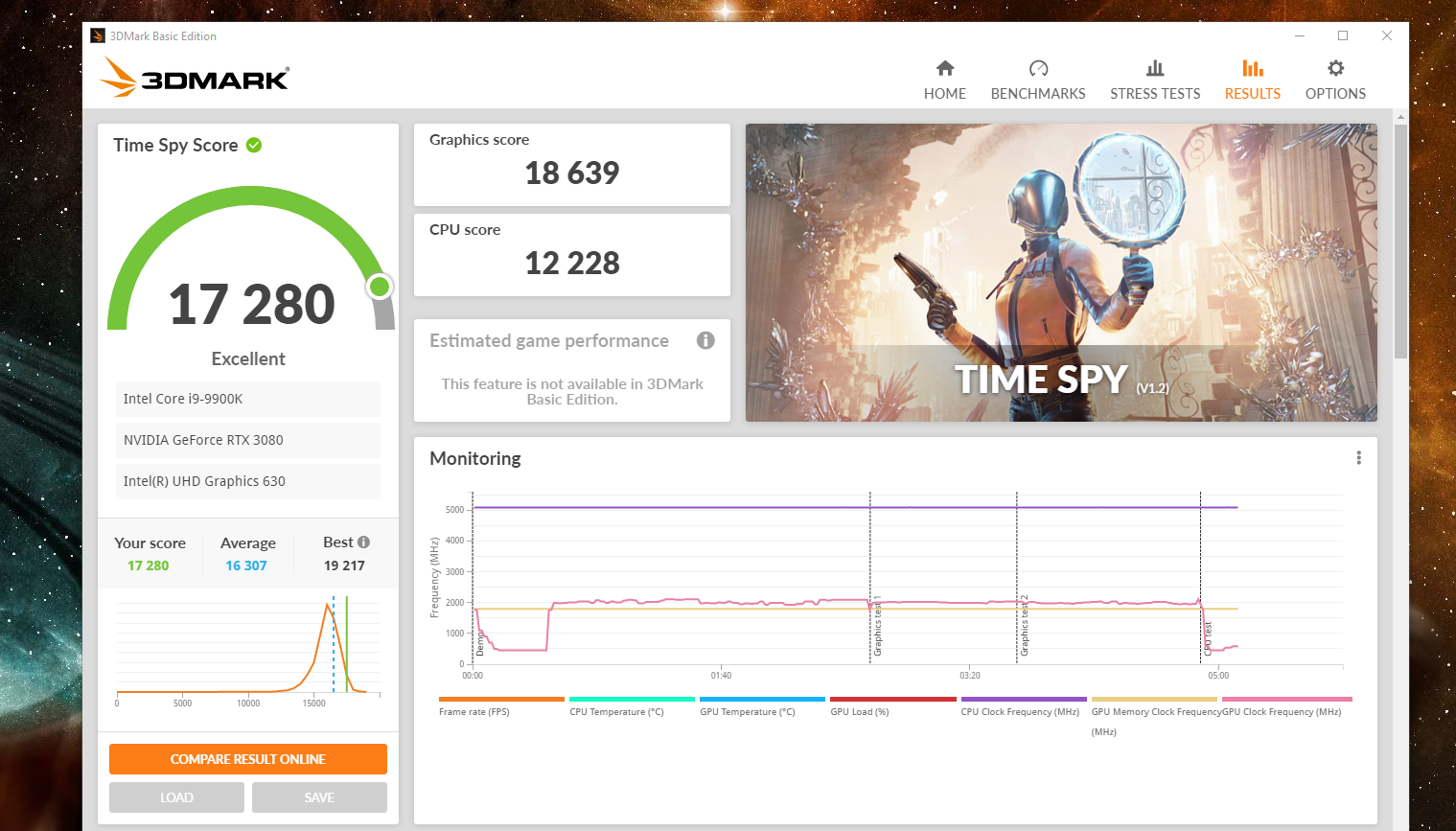Viewport: 1456px width, 831px height.
Task: Click the Time Spy artwork thumbnail
Action: pyautogui.click(x=1061, y=272)
